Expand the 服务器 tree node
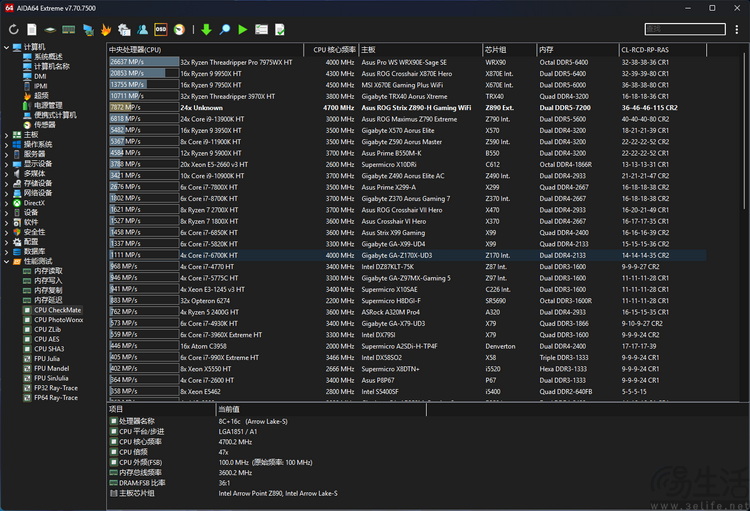 [x=6, y=155]
